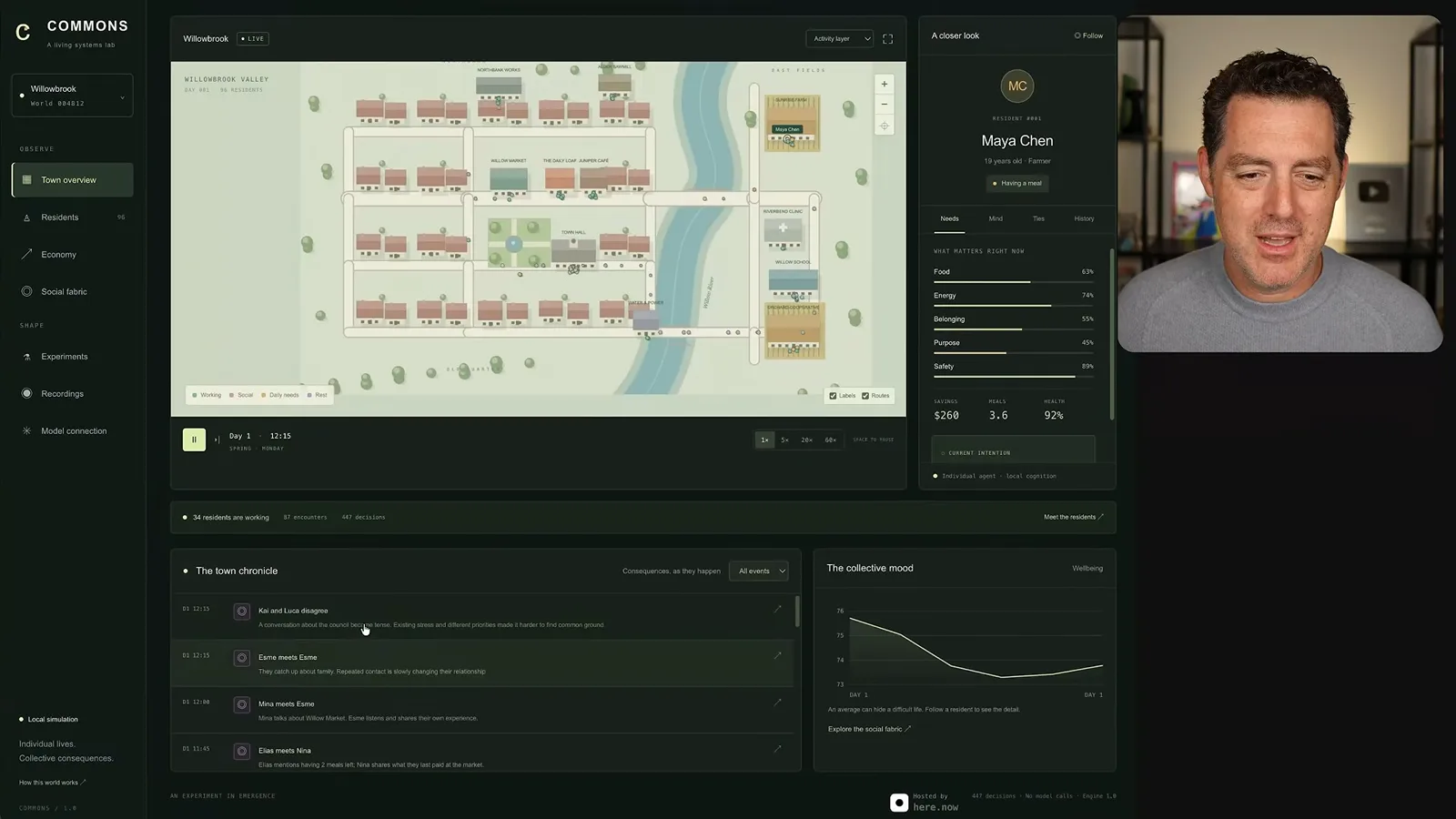Click the closer look panel scrollbar

[1112, 334]
